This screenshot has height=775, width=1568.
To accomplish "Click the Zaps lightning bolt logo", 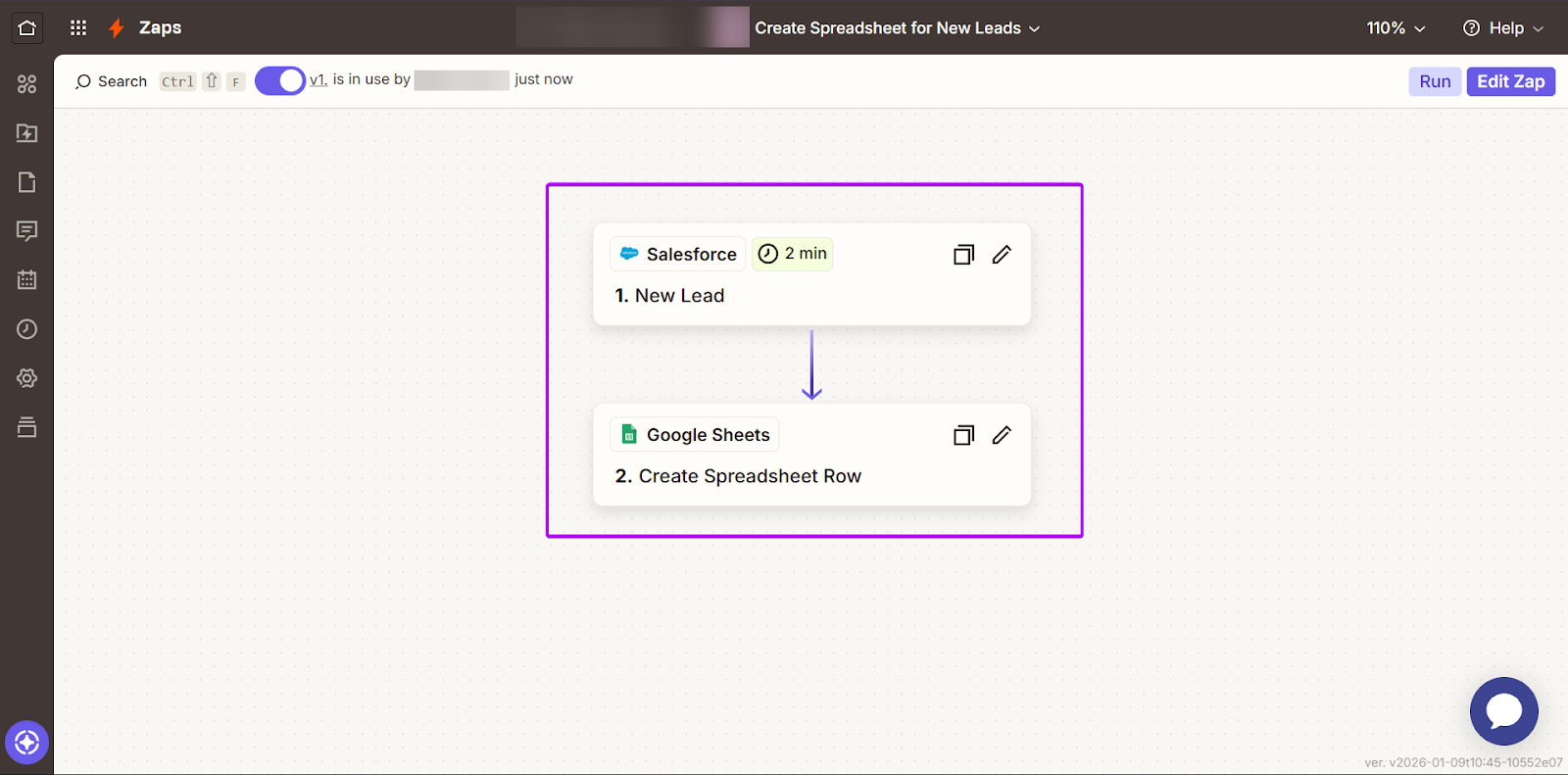I will [x=117, y=28].
